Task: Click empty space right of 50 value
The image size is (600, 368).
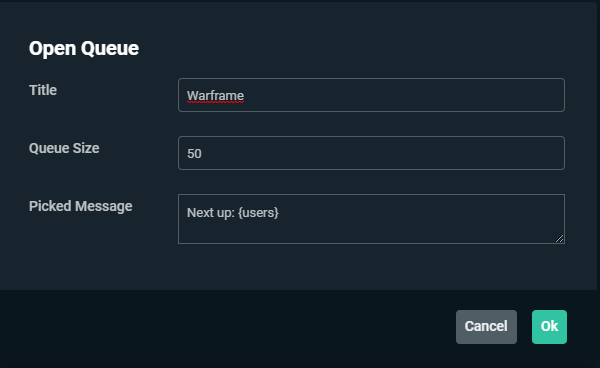Action: click(x=383, y=153)
